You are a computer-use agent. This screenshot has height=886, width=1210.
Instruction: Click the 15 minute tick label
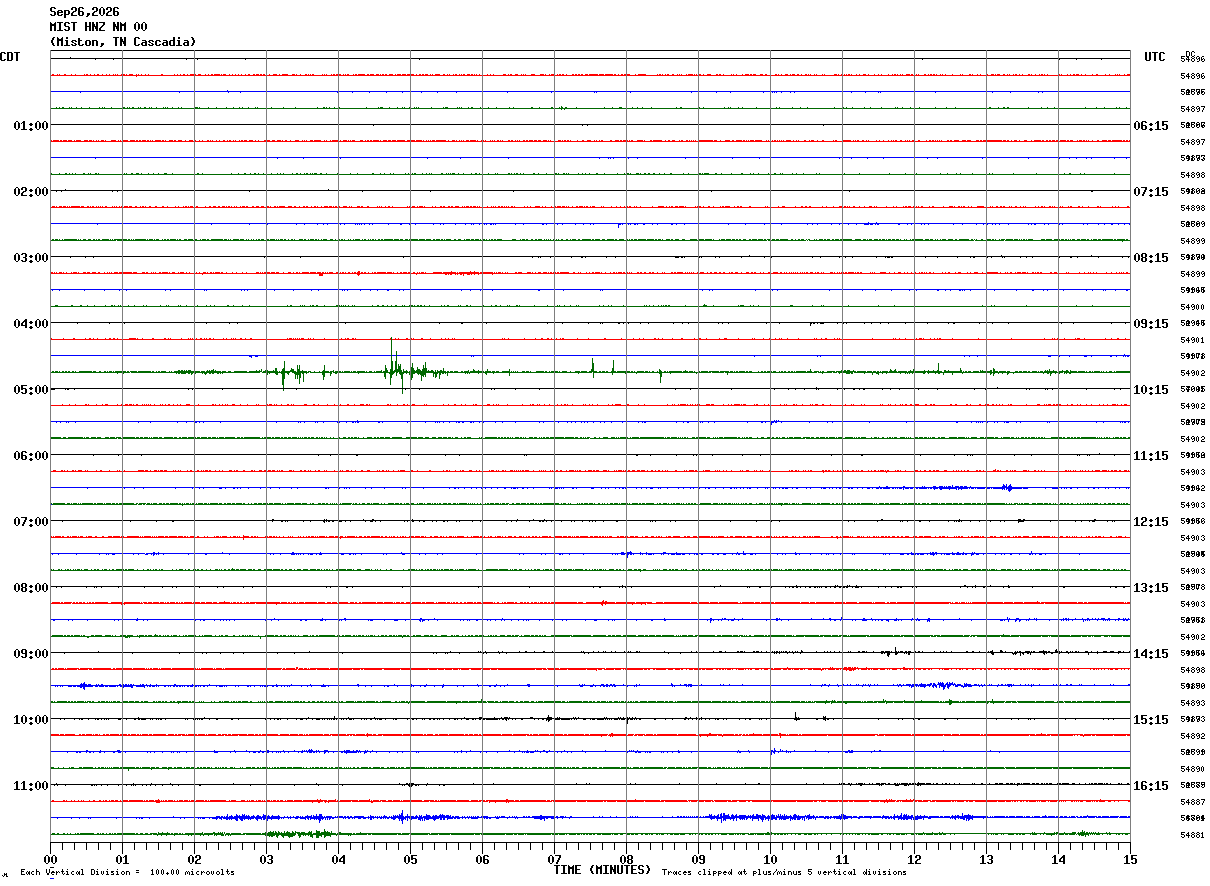click(1130, 859)
